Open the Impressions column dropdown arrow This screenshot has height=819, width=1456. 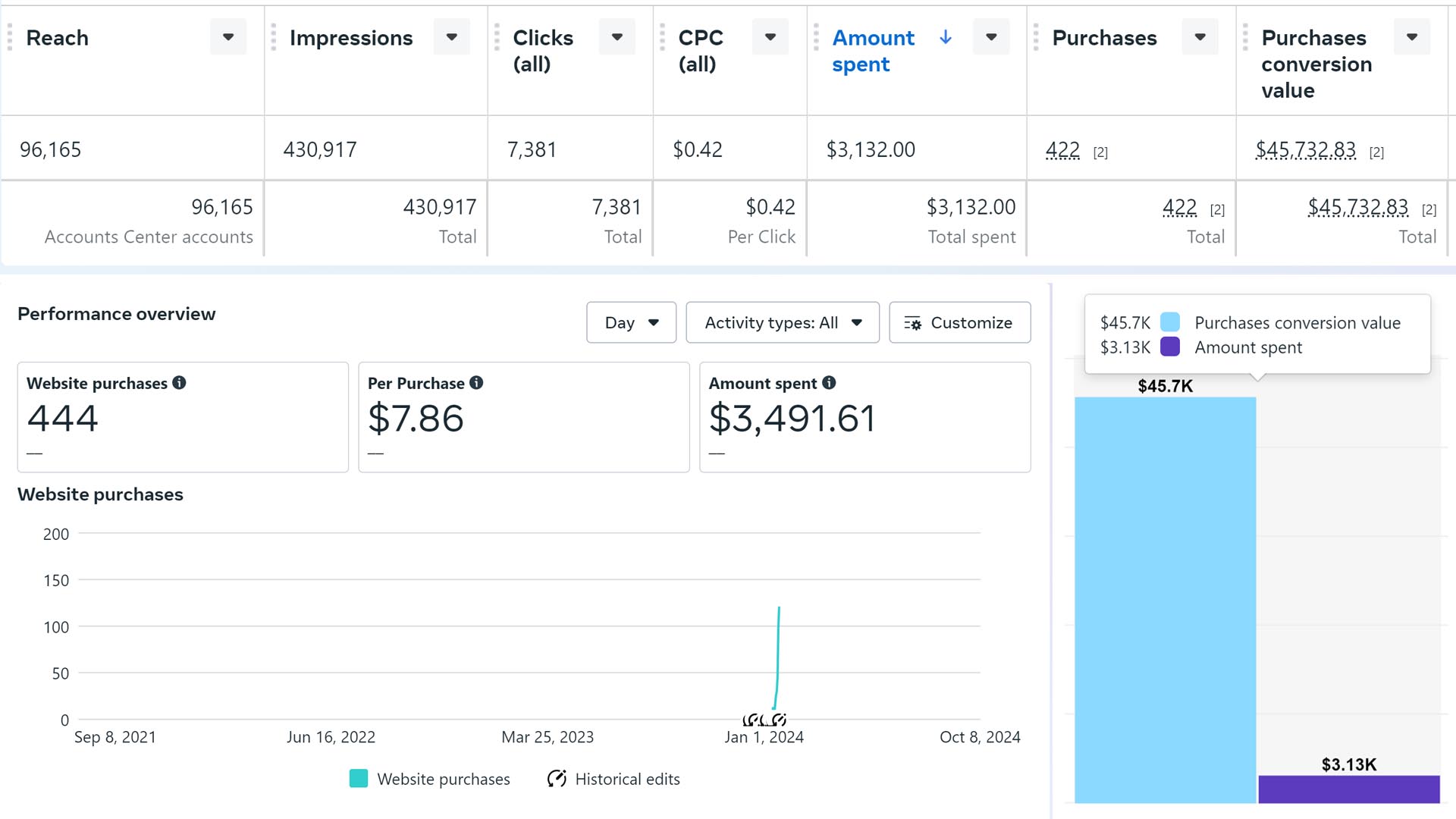pyautogui.click(x=452, y=37)
